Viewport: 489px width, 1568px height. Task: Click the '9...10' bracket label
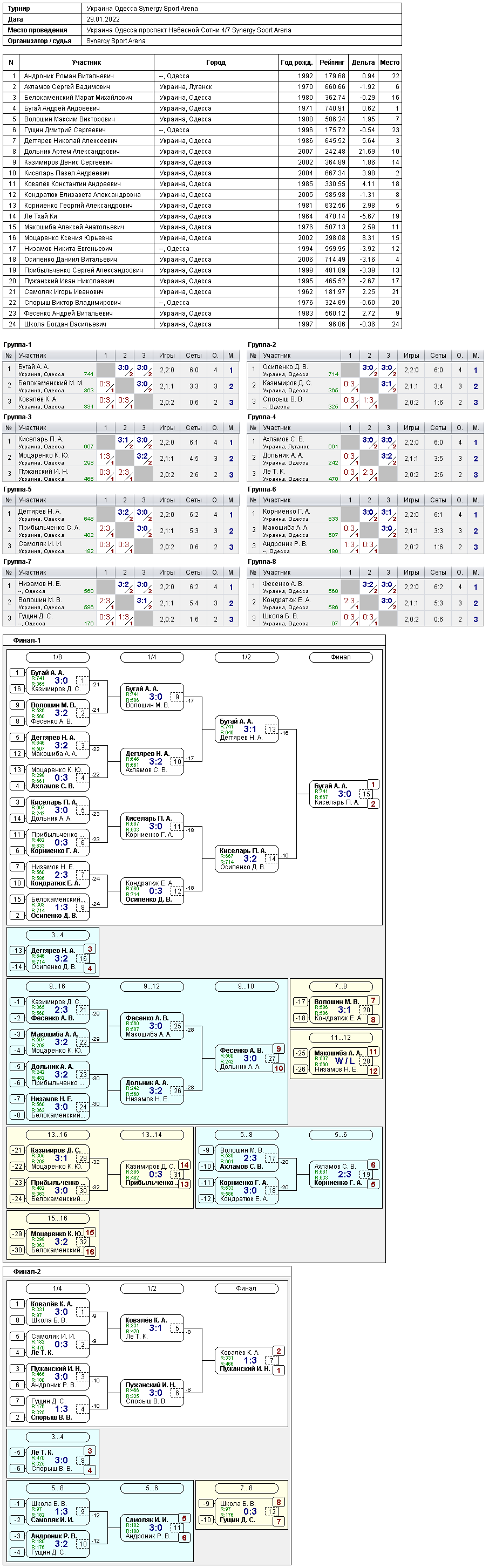(246, 987)
